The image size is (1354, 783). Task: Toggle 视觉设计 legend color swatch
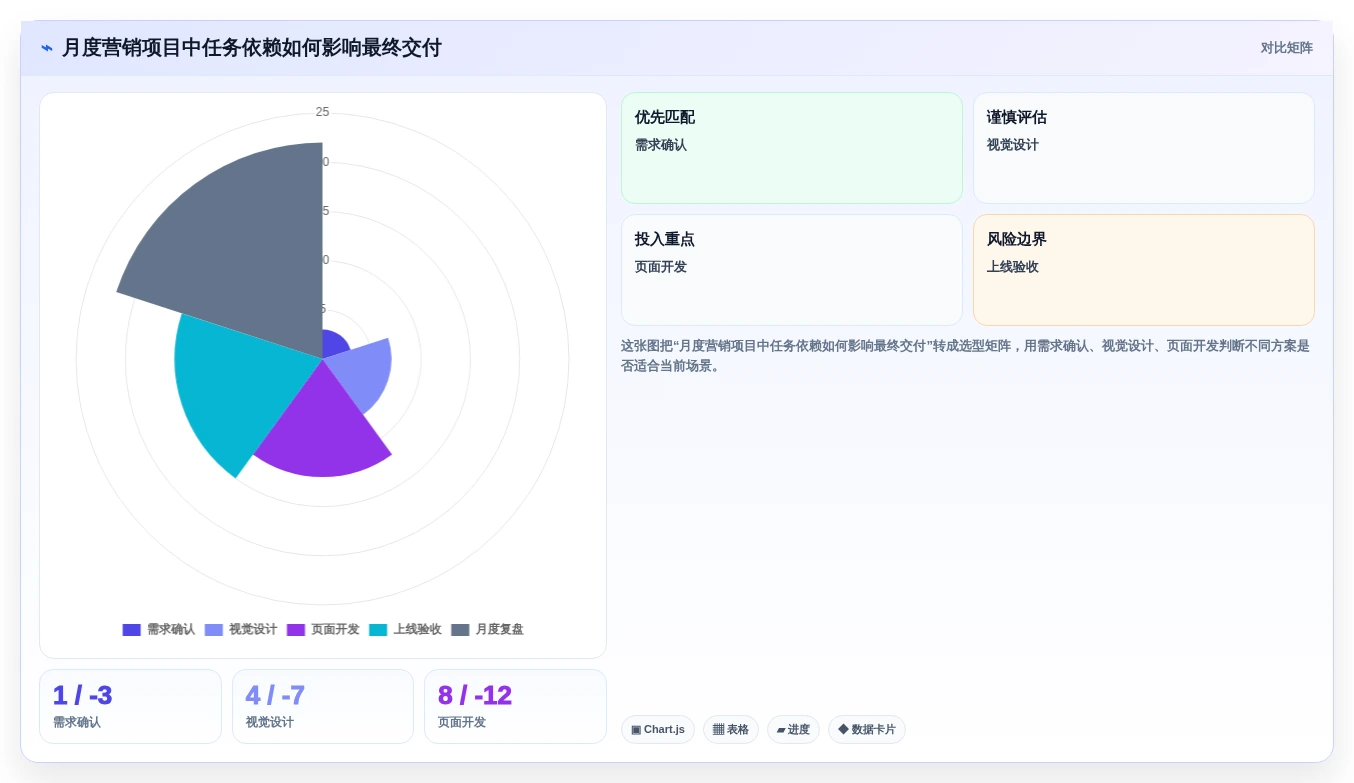tap(214, 630)
